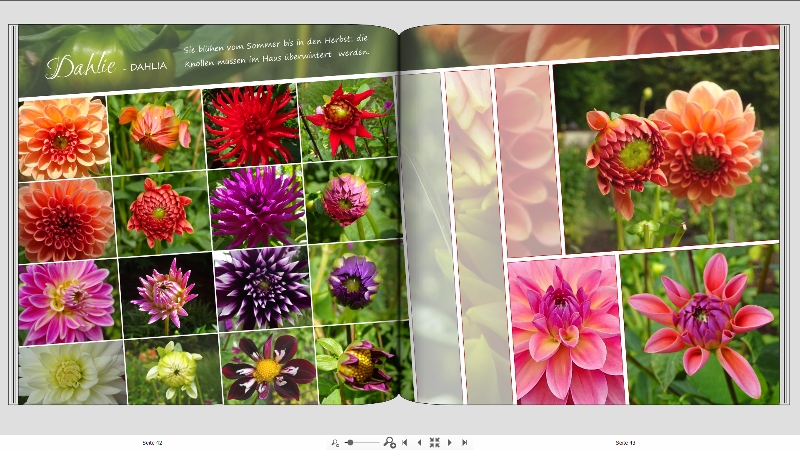Jump to the last page of book
Screen dimensions: 800x450
tap(465, 442)
